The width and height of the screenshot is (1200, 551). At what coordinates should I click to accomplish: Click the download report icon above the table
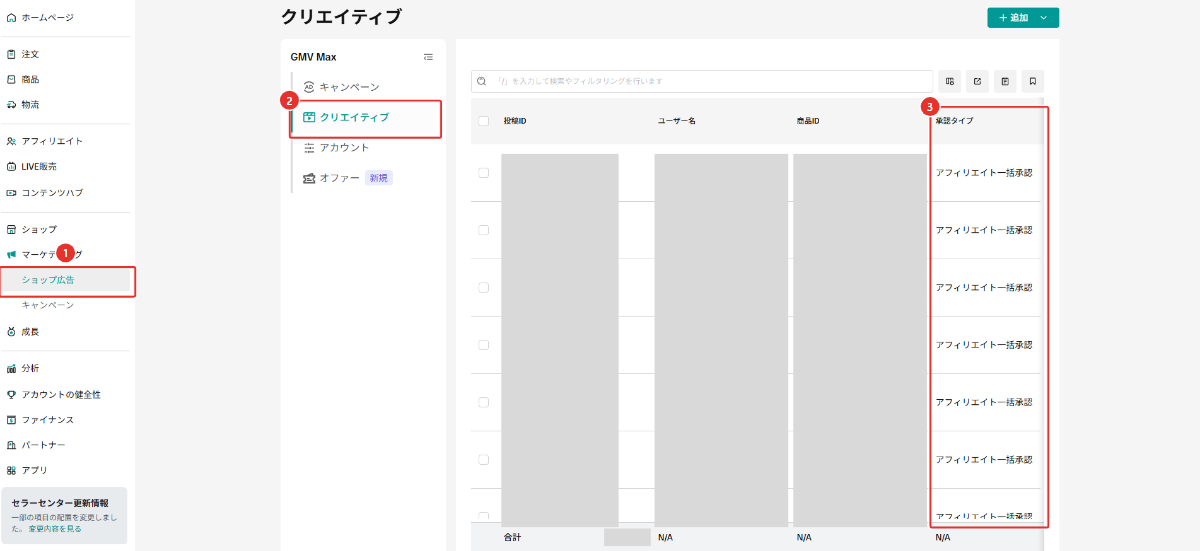click(x=1005, y=81)
